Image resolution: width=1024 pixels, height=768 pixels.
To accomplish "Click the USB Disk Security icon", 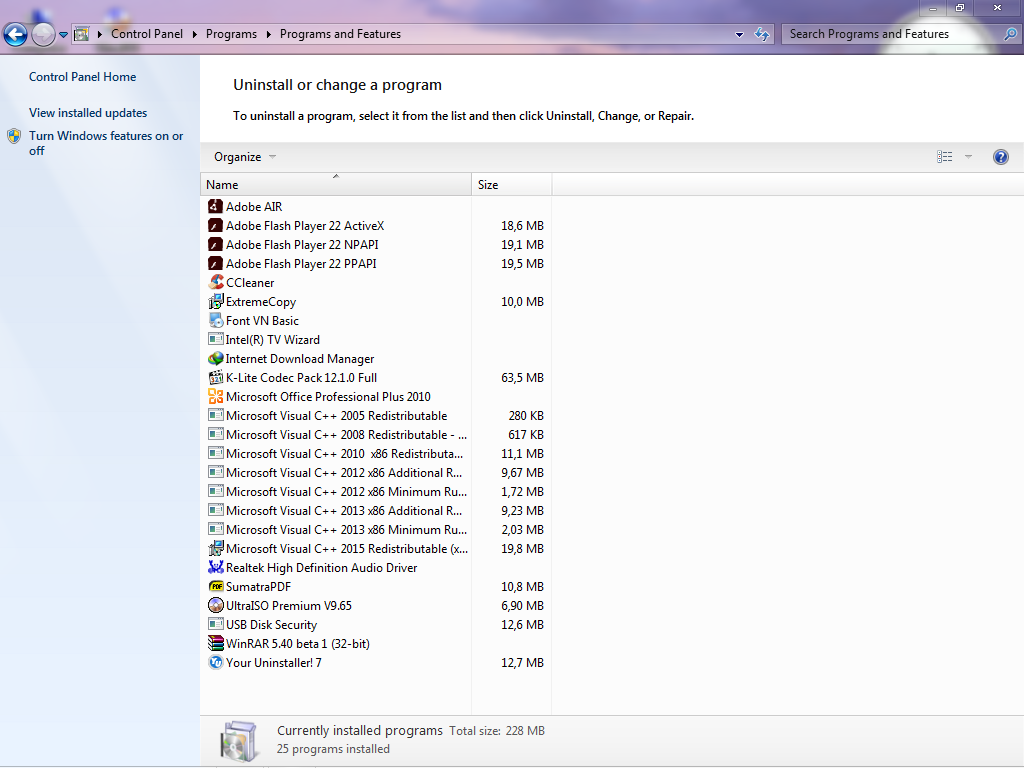I will (216, 624).
